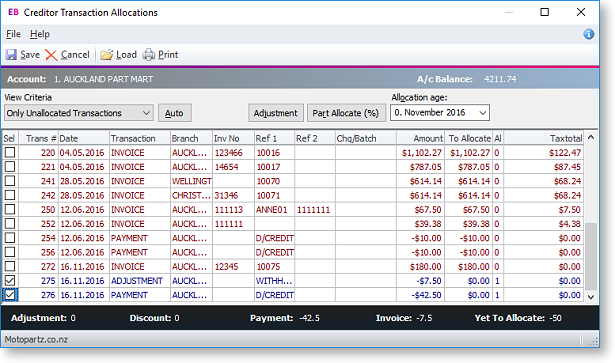Click the To Allocate column header

468,138
